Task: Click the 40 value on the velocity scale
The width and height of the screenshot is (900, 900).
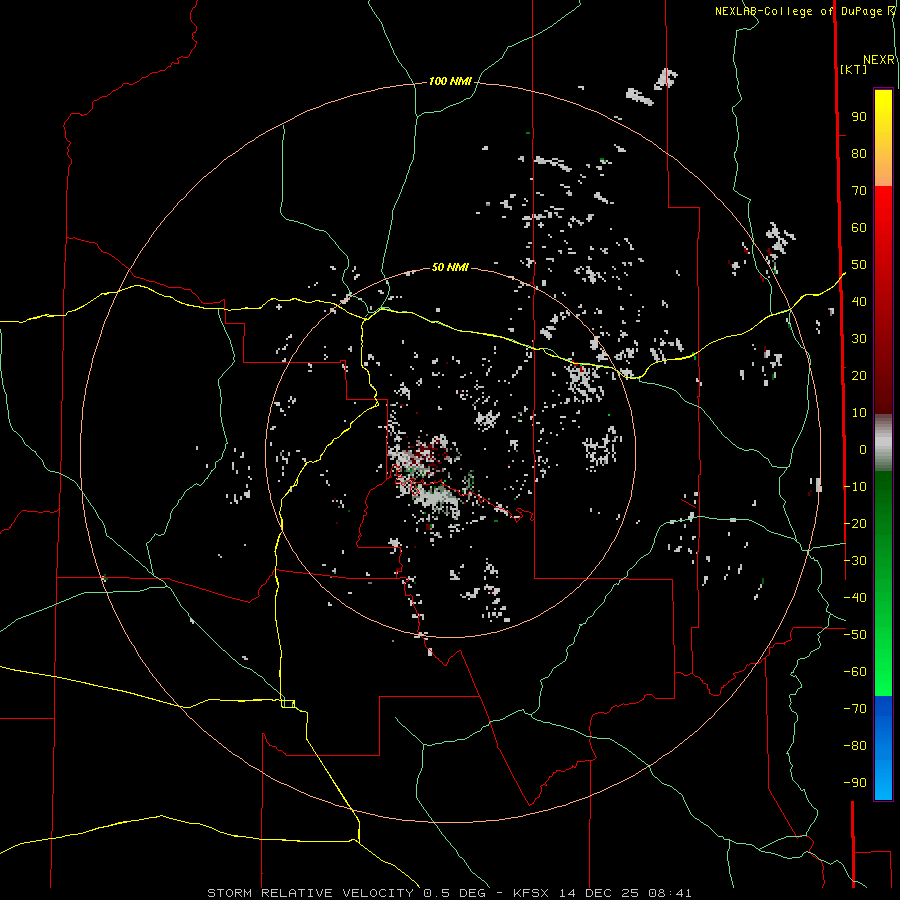Action: (x=859, y=302)
